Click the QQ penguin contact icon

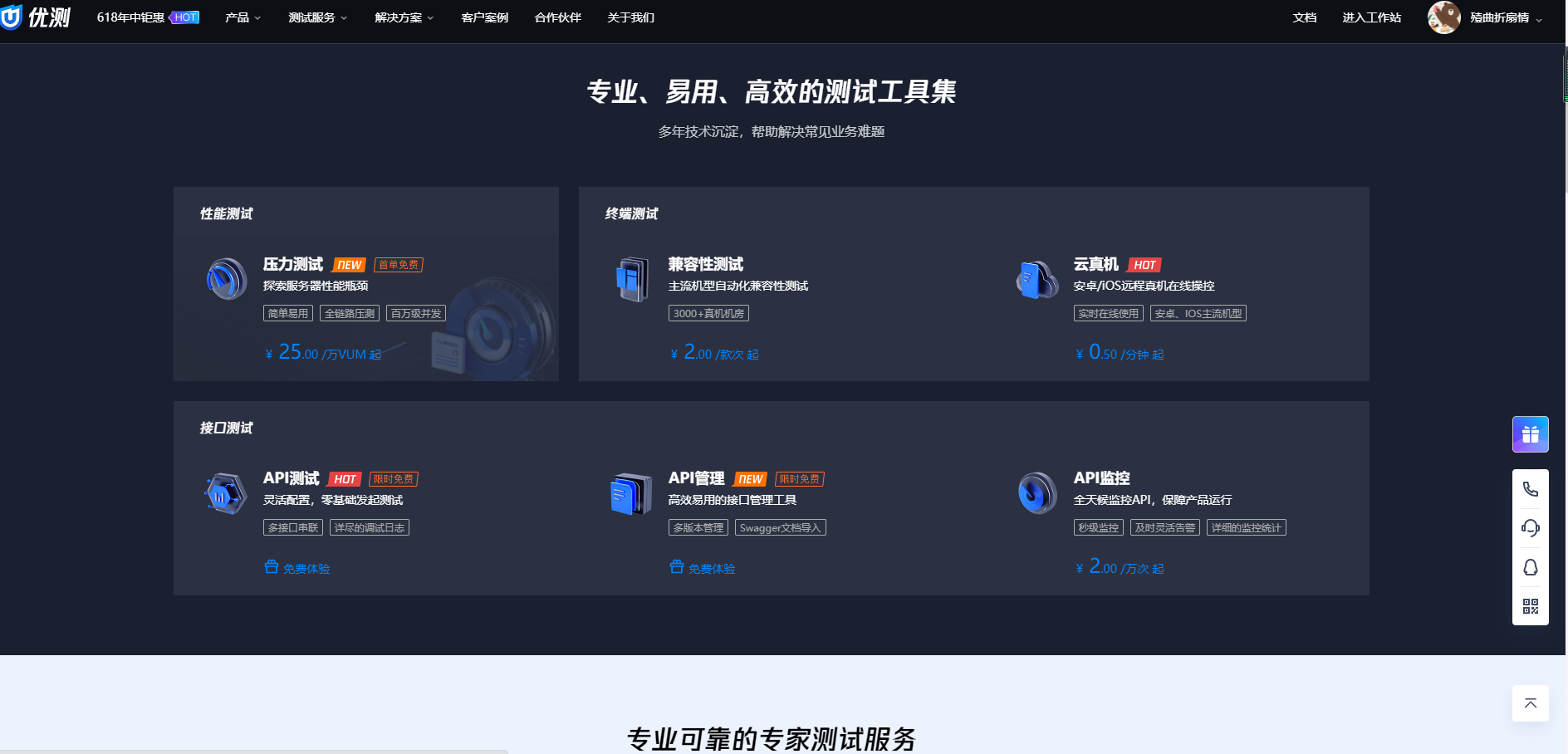point(1531,567)
